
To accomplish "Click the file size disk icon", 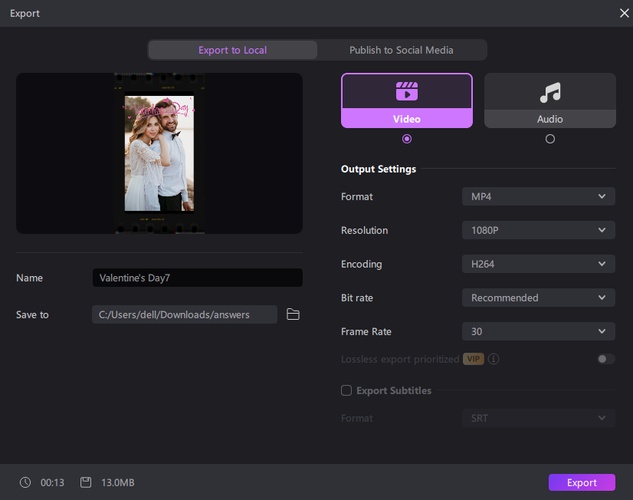I will click(x=86, y=483).
